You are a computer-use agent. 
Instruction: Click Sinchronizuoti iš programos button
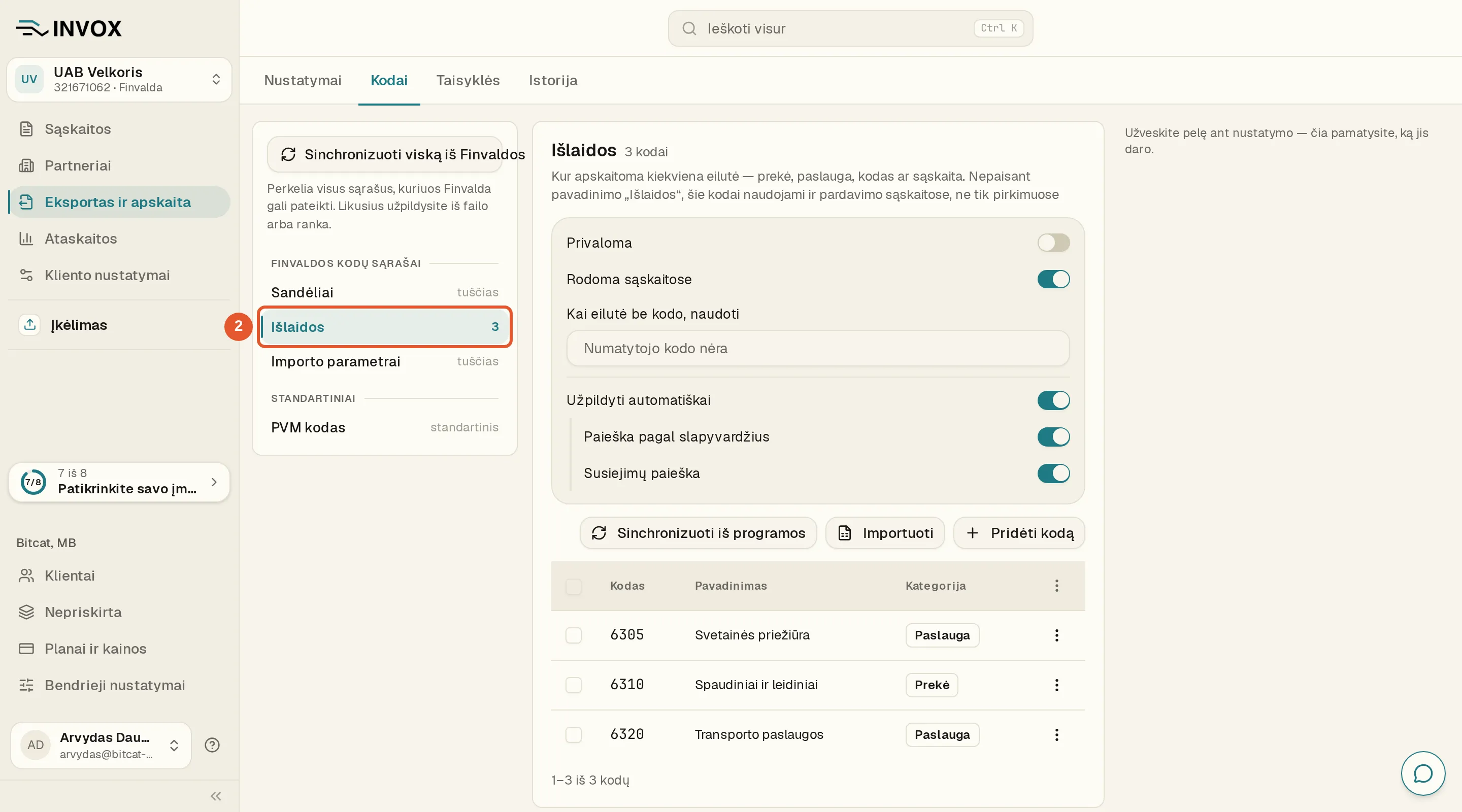698,533
